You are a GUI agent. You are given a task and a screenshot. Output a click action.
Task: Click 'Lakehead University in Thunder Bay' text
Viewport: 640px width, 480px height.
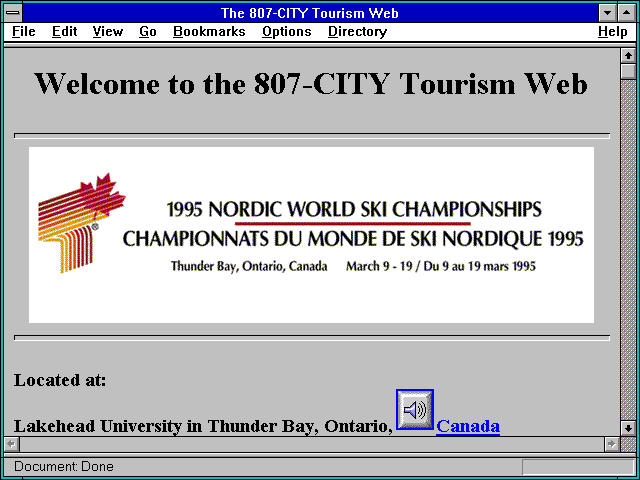point(167,426)
